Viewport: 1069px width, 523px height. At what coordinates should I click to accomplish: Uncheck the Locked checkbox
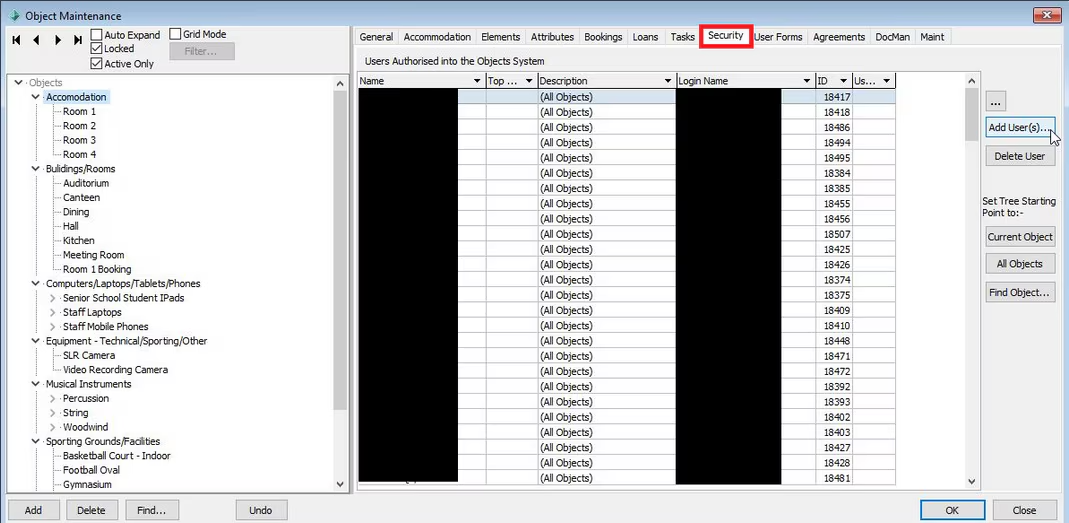(x=97, y=49)
